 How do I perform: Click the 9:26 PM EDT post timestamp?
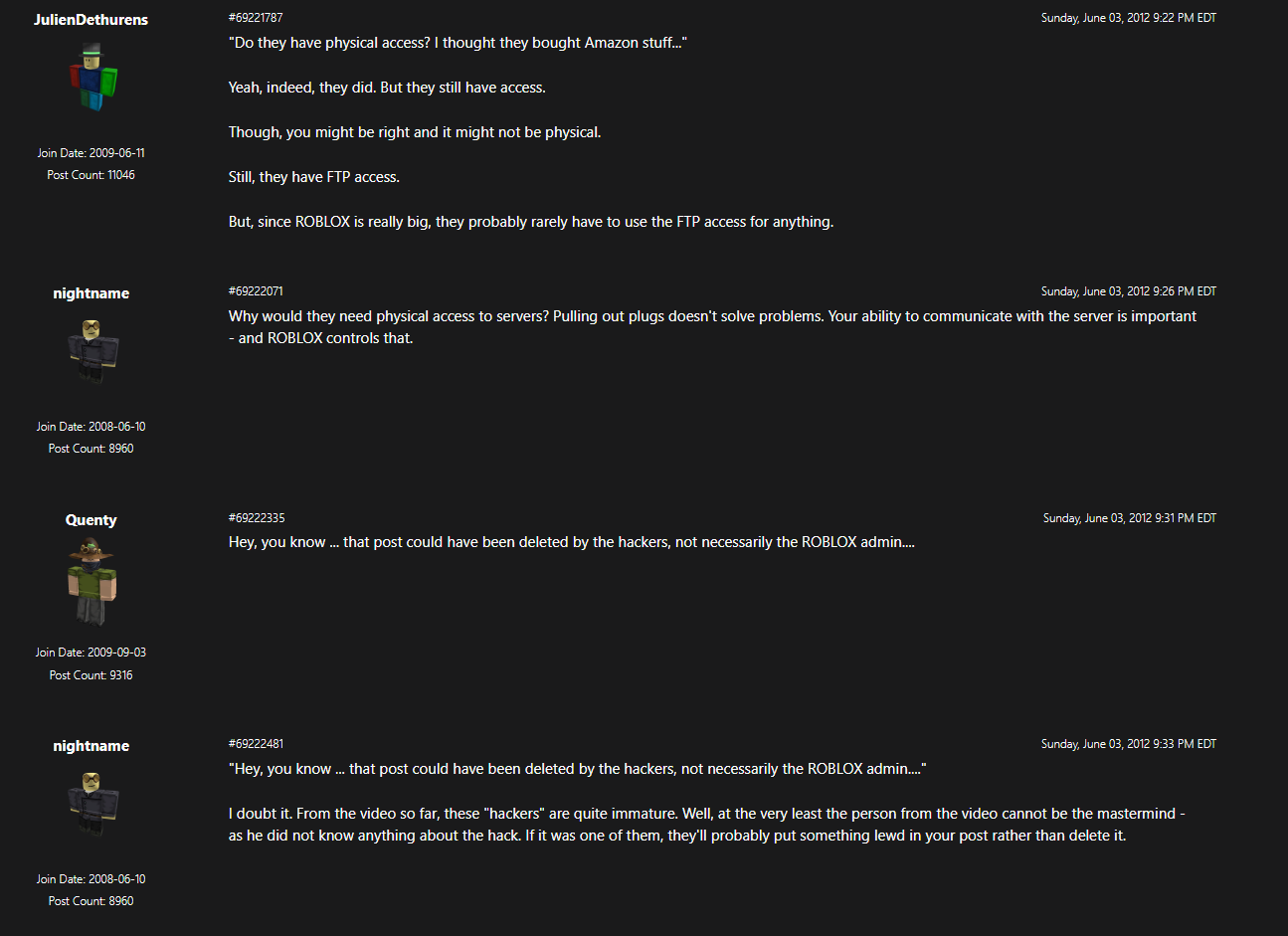tap(1128, 291)
